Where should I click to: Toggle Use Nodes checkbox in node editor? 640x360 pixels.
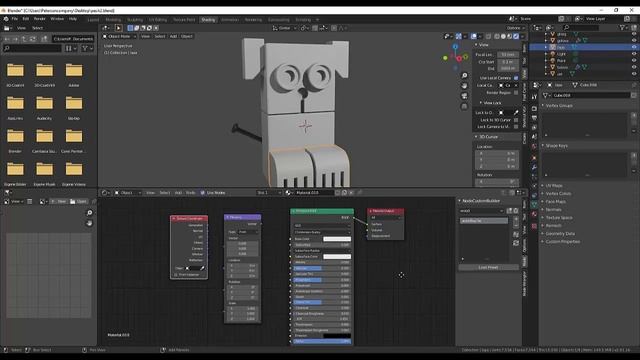tap(202, 193)
